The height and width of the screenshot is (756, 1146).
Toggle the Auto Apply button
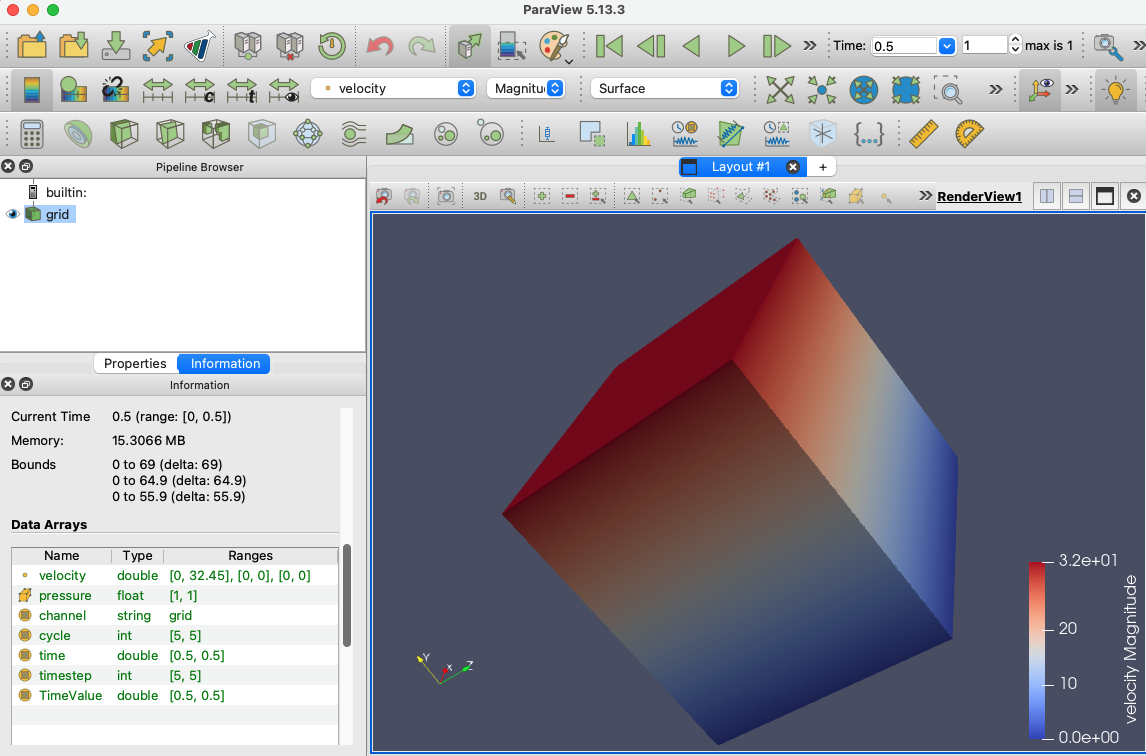click(469, 45)
